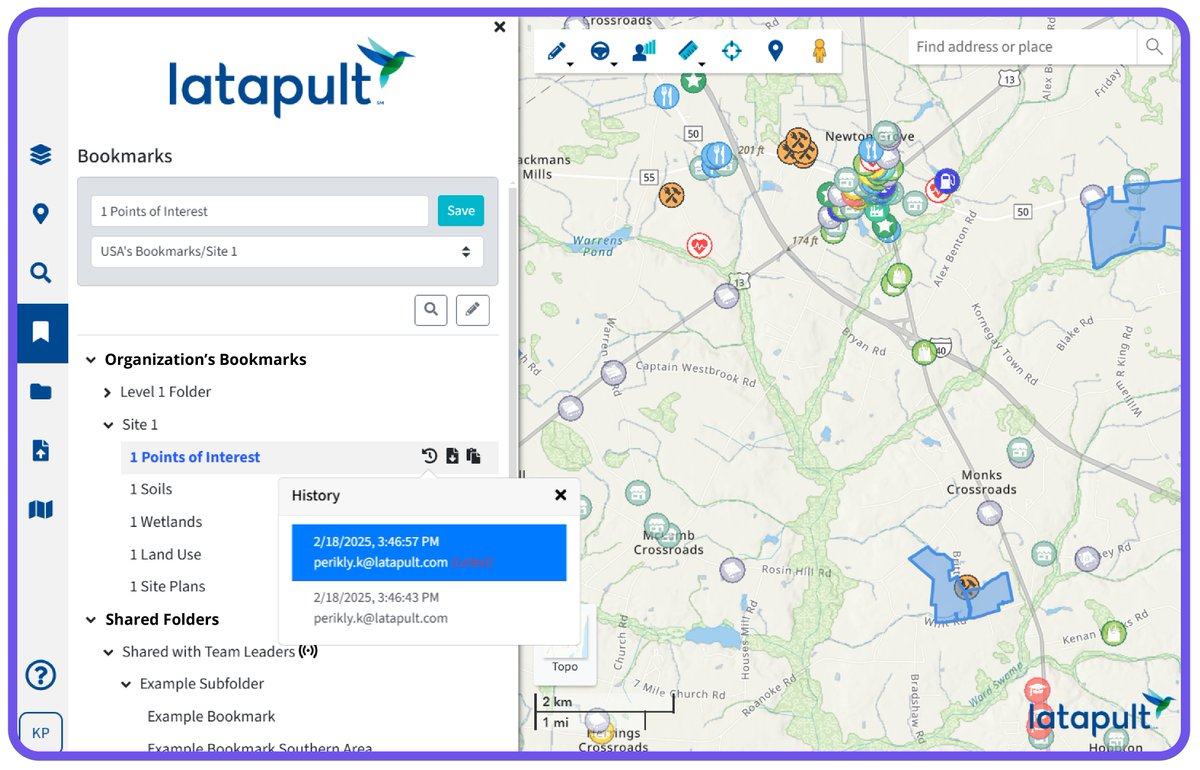Viewport: 1200px width, 770px height.
Task: Edit the bookmark name field
Action: pyautogui.click(x=260, y=211)
